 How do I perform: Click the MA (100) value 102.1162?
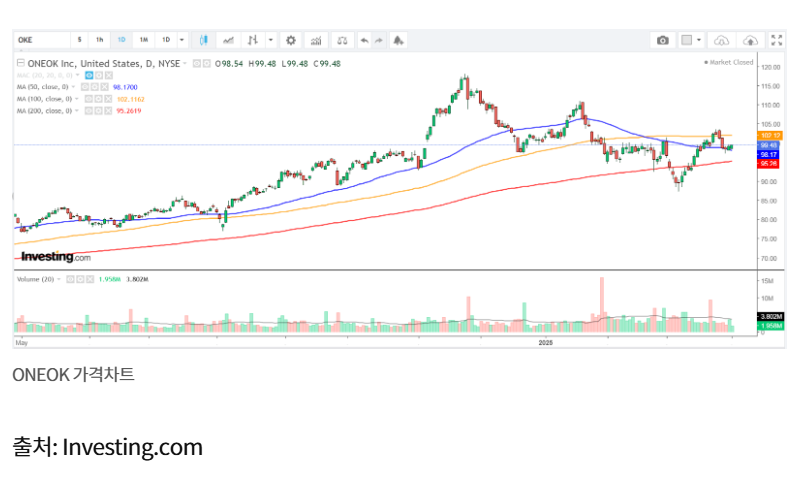point(130,99)
